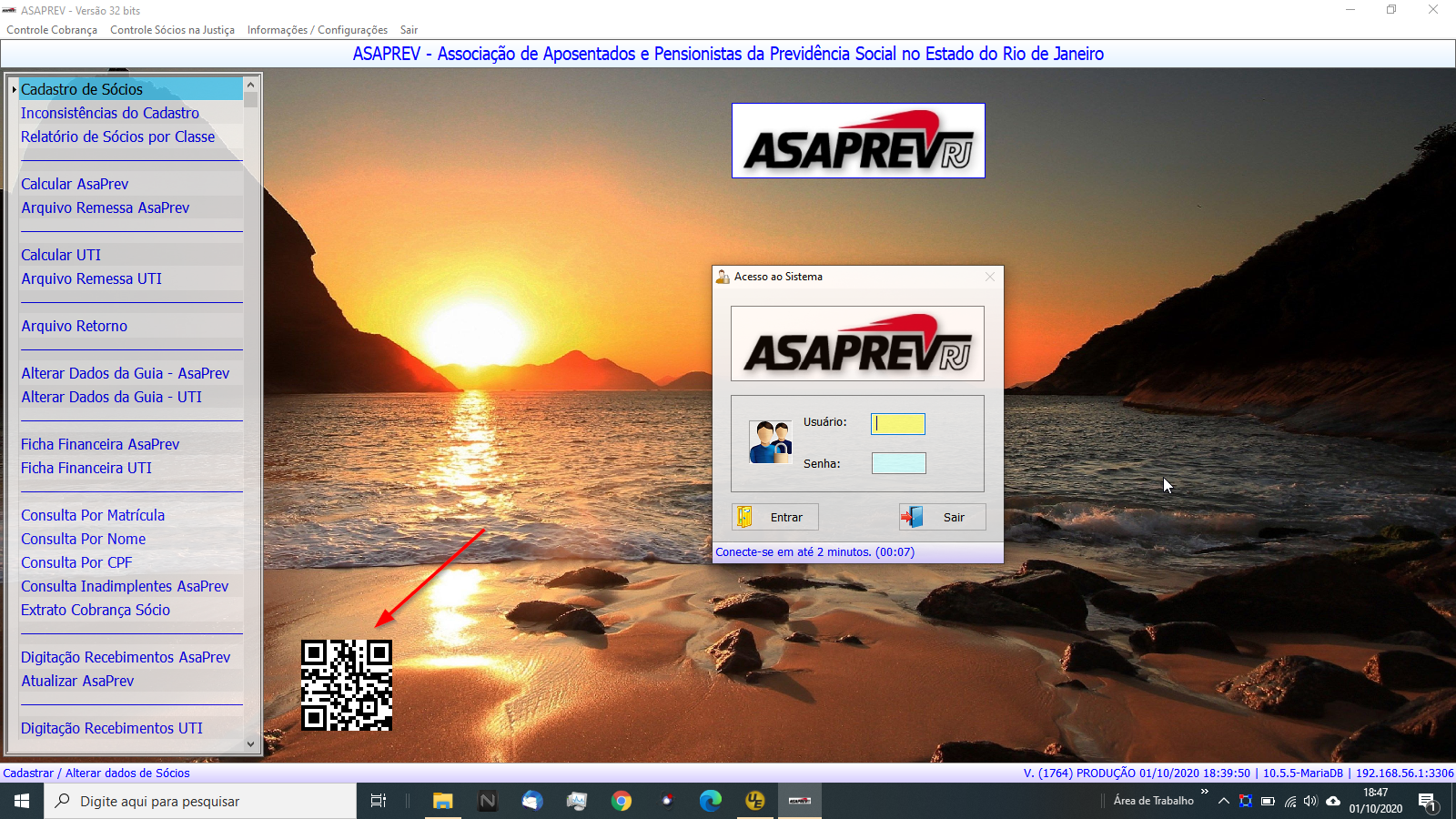Click the Sair button in login dialog
The width and height of the screenshot is (1456, 819).
tap(942, 517)
